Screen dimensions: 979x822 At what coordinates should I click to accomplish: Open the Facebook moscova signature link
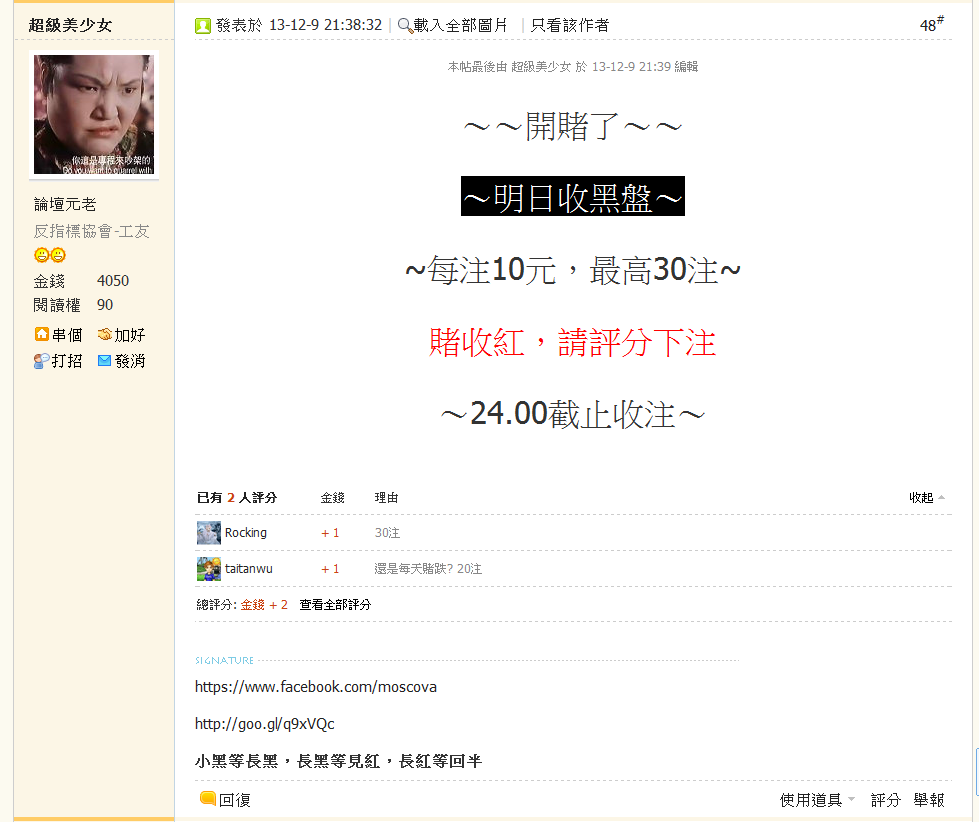(x=316, y=687)
